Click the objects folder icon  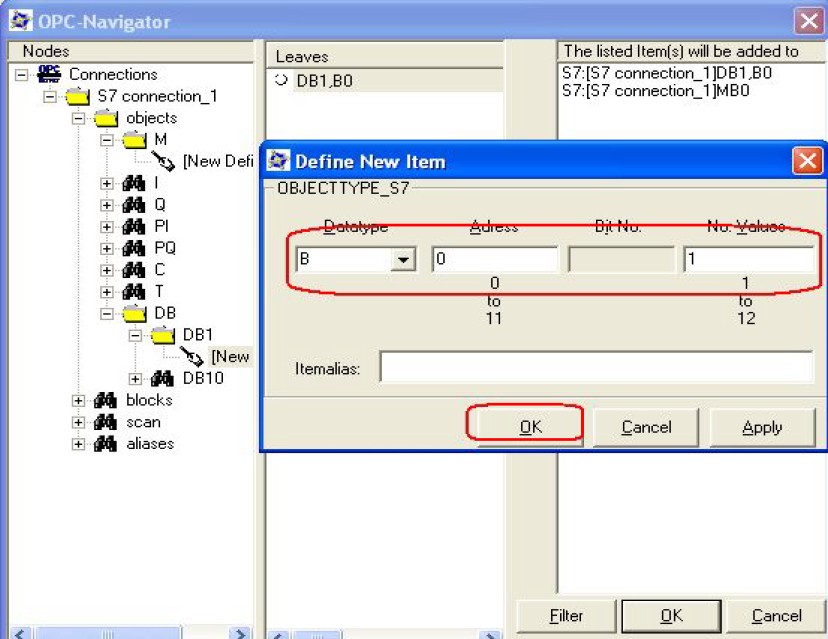click(x=106, y=118)
